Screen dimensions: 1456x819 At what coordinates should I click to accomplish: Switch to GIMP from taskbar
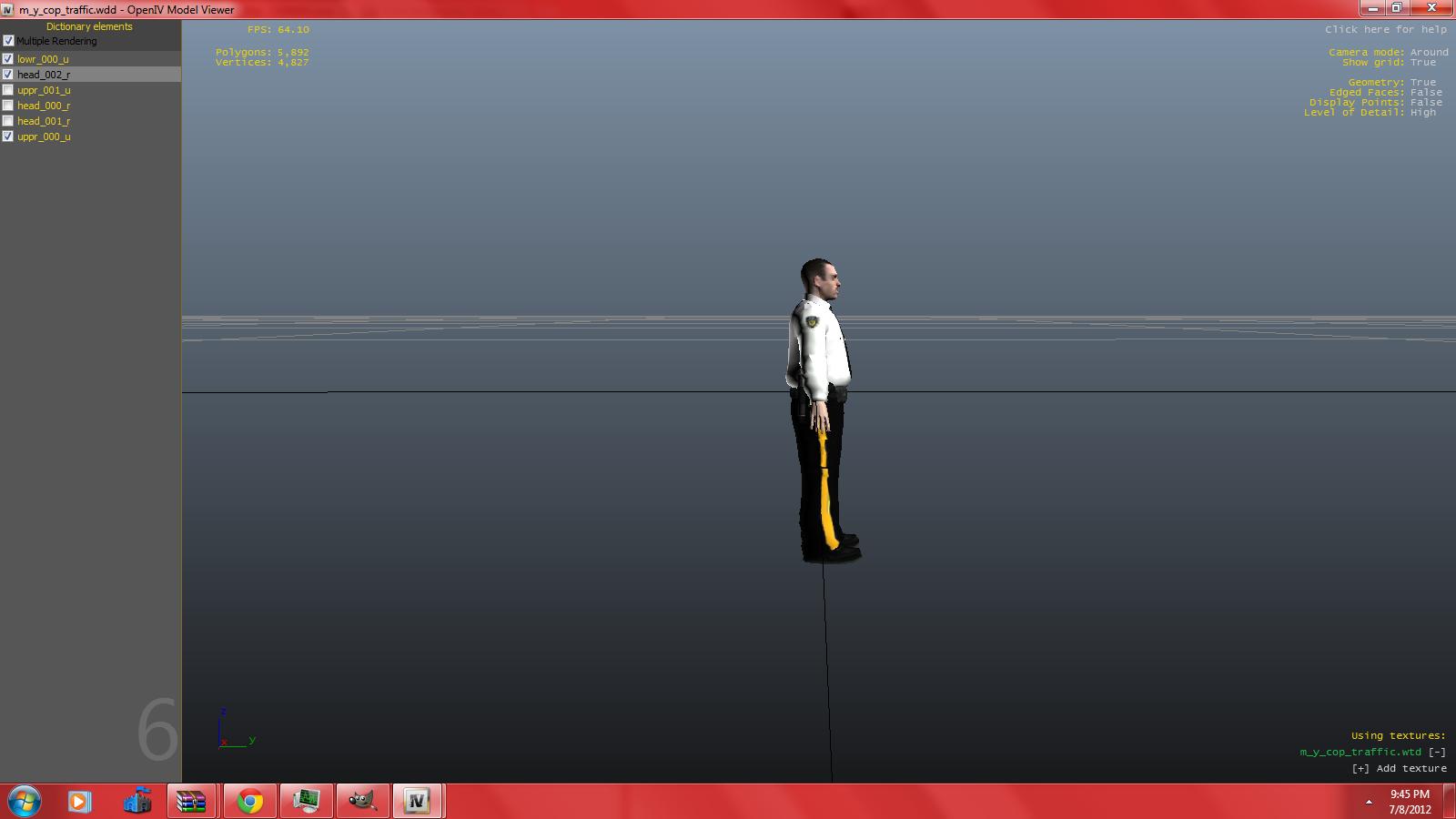363,802
